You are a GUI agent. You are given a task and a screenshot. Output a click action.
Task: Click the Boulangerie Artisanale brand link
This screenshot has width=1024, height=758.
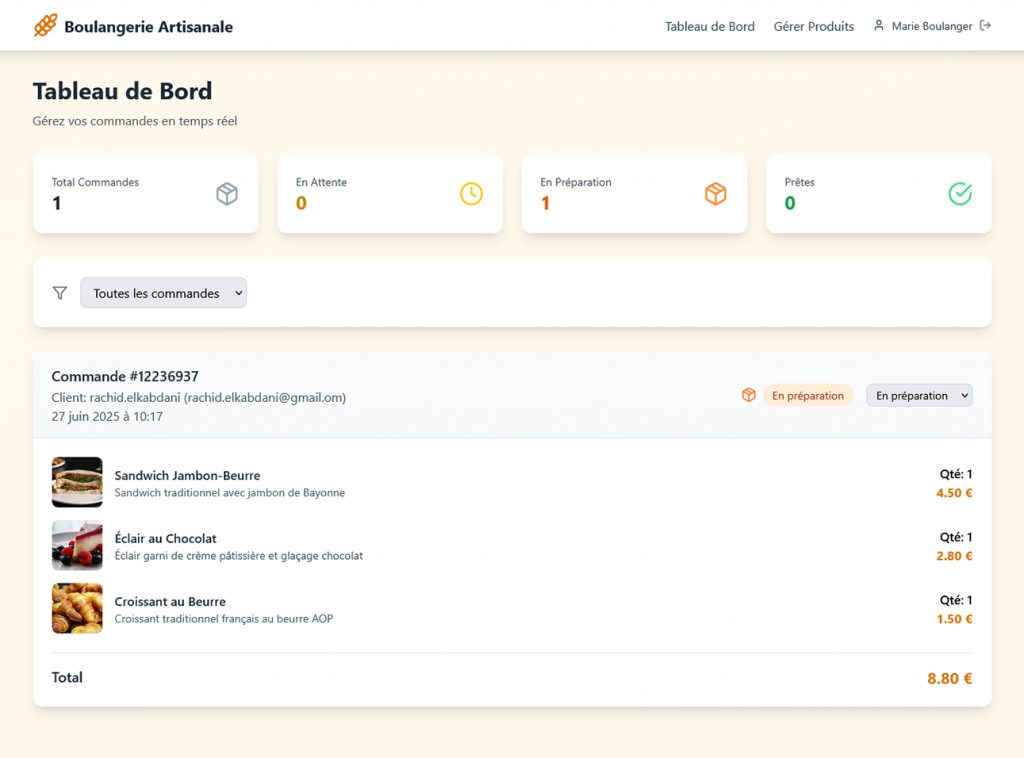point(148,27)
